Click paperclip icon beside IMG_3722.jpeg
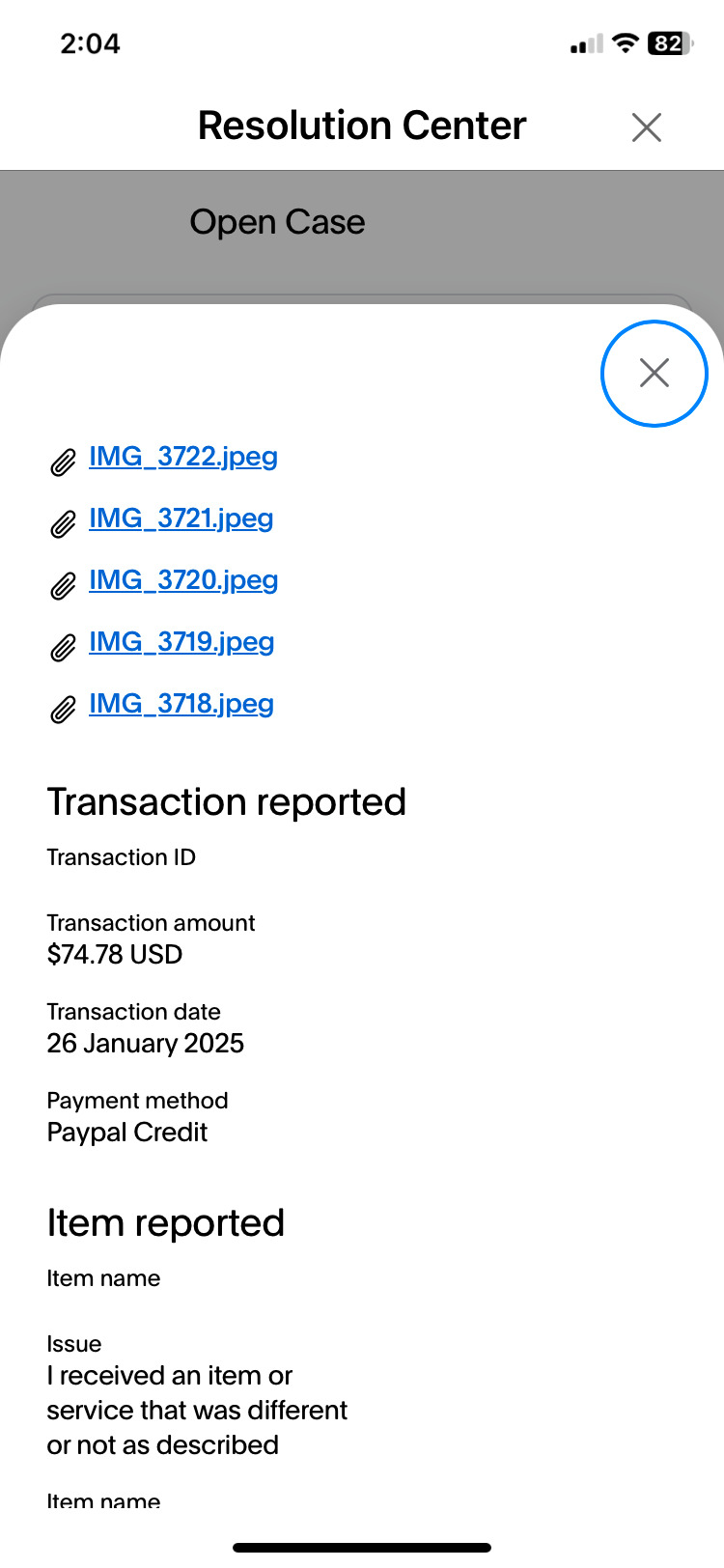 (x=63, y=462)
